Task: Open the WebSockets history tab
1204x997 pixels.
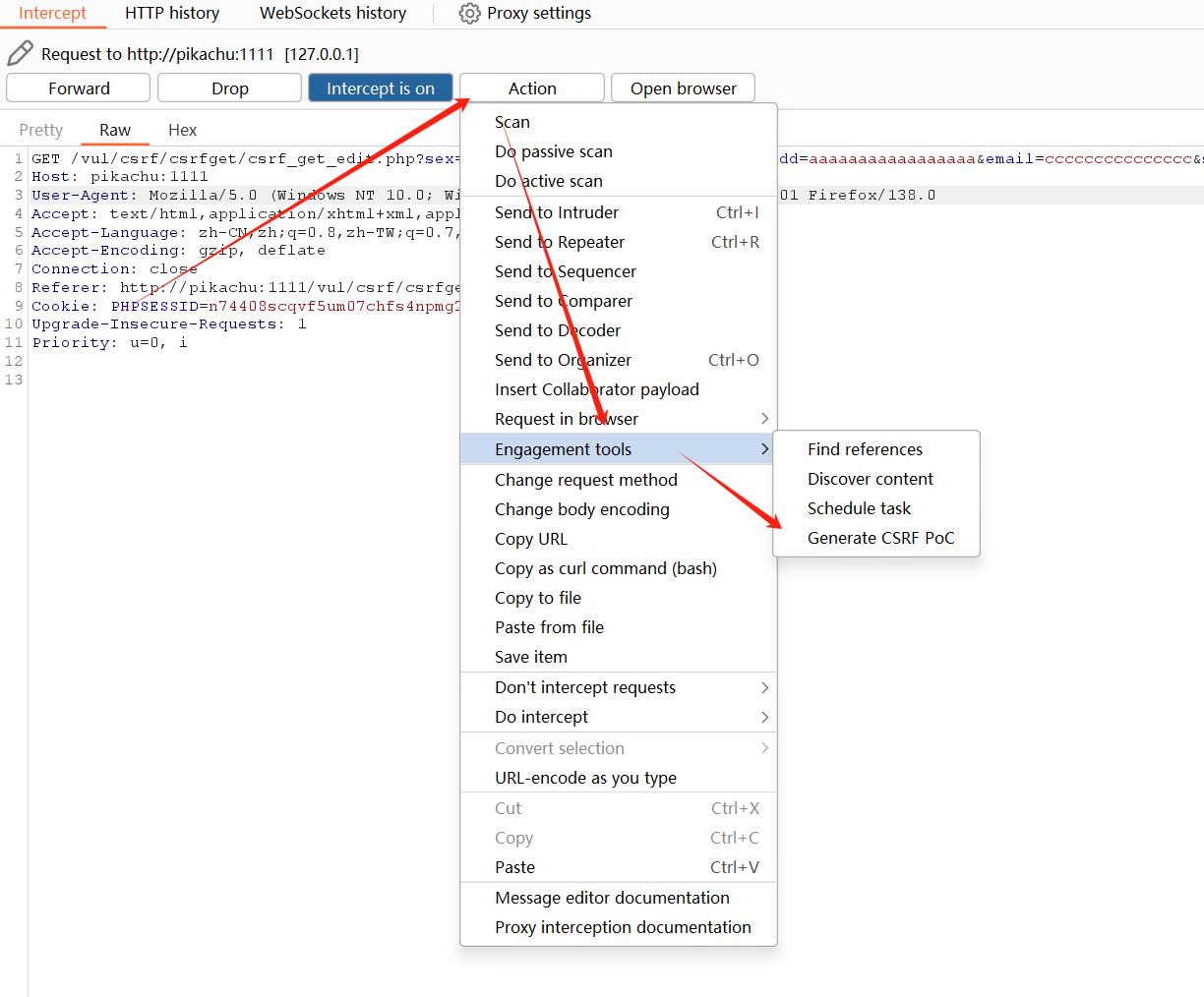Action: [332, 13]
